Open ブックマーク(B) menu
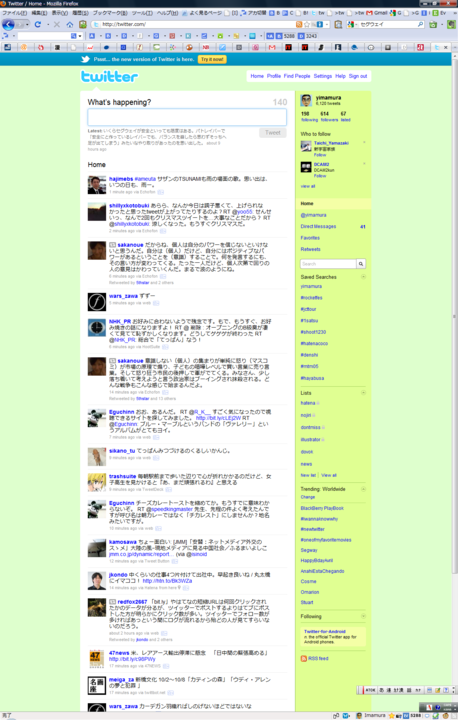The height and width of the screenshot is (720, 458). tap(110, 13)
